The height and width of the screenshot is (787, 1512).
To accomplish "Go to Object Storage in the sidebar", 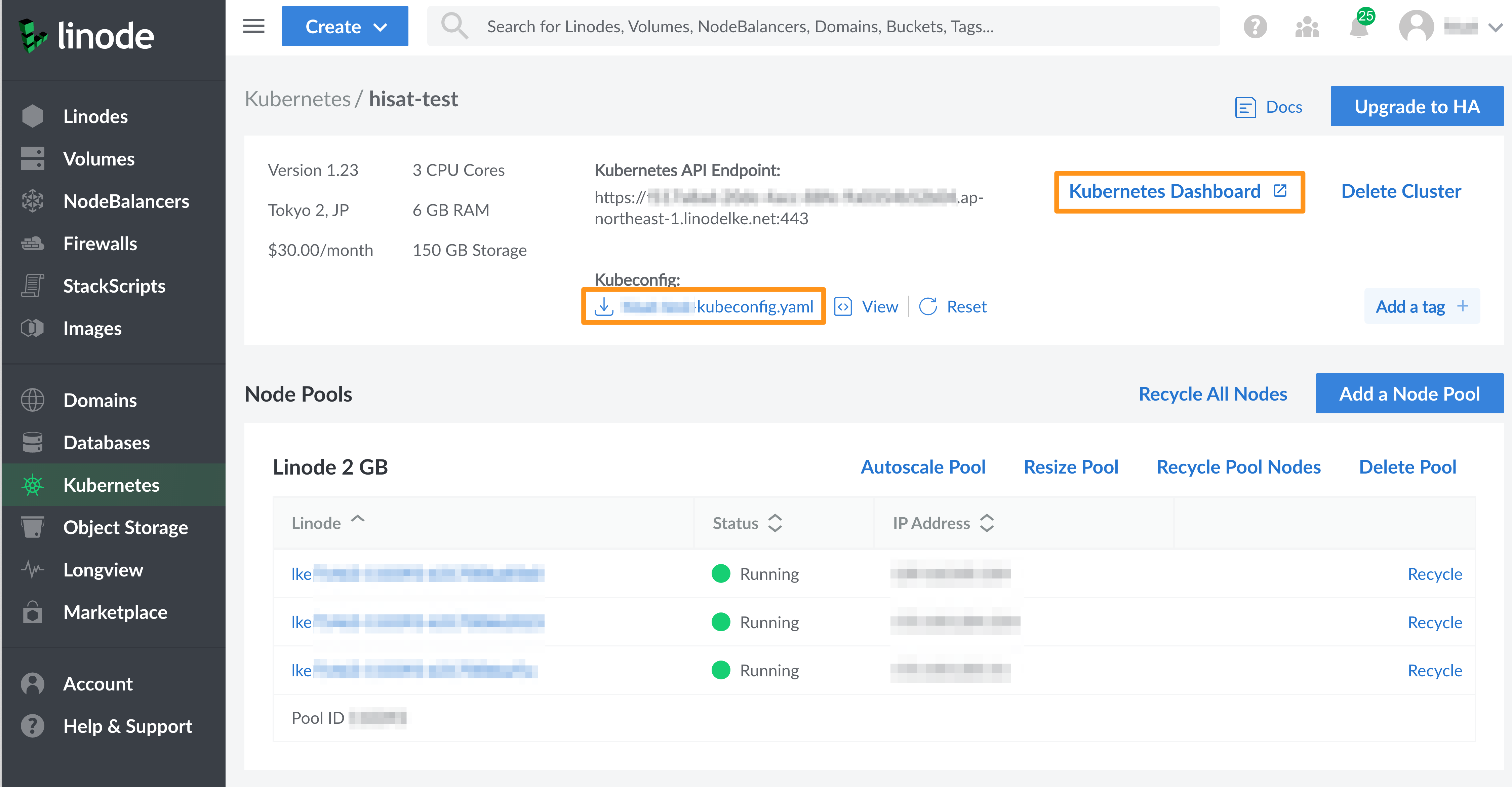I will [x=125, y=527].
